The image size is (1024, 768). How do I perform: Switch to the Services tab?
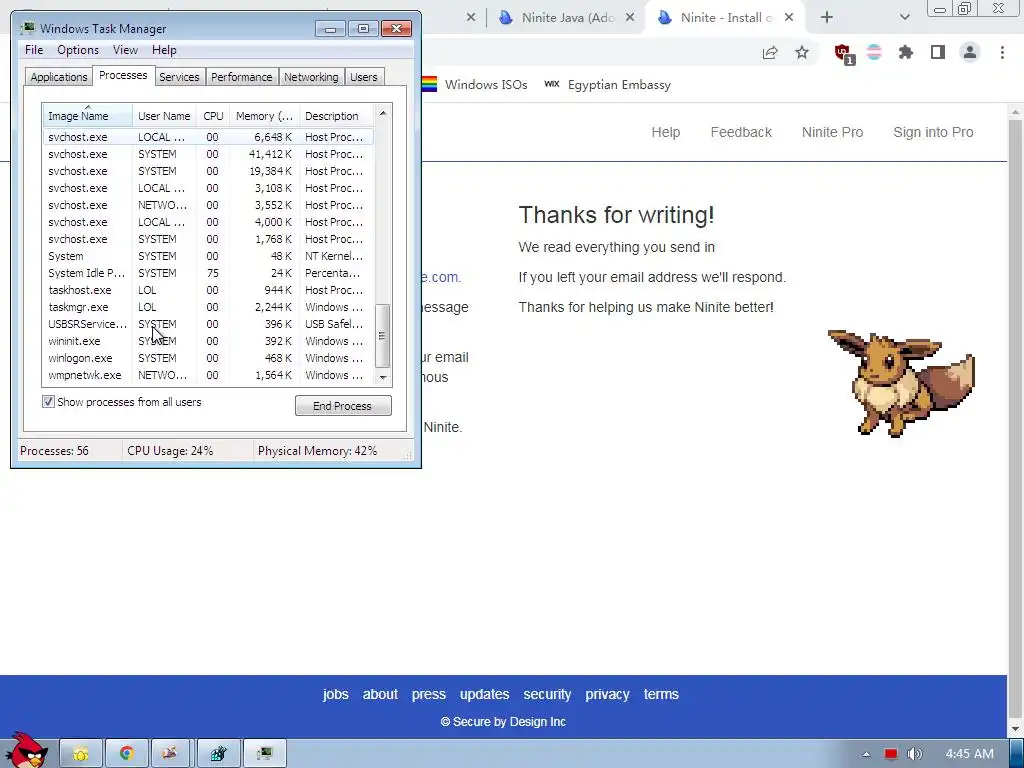(179, 77)
